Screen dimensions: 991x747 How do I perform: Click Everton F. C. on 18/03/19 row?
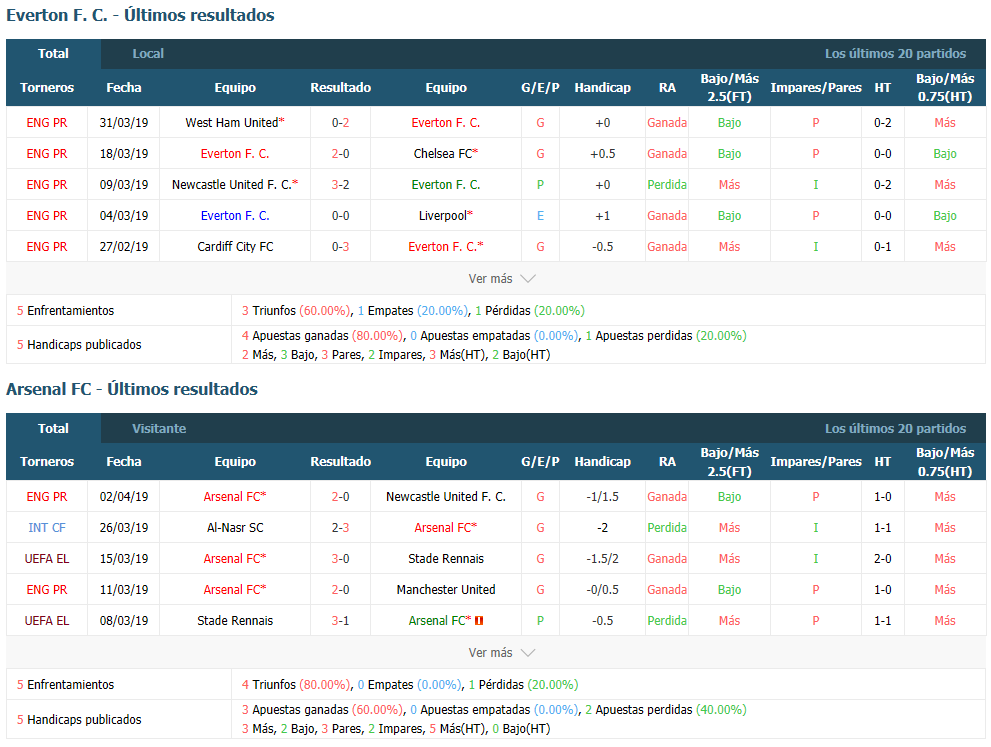235,154
